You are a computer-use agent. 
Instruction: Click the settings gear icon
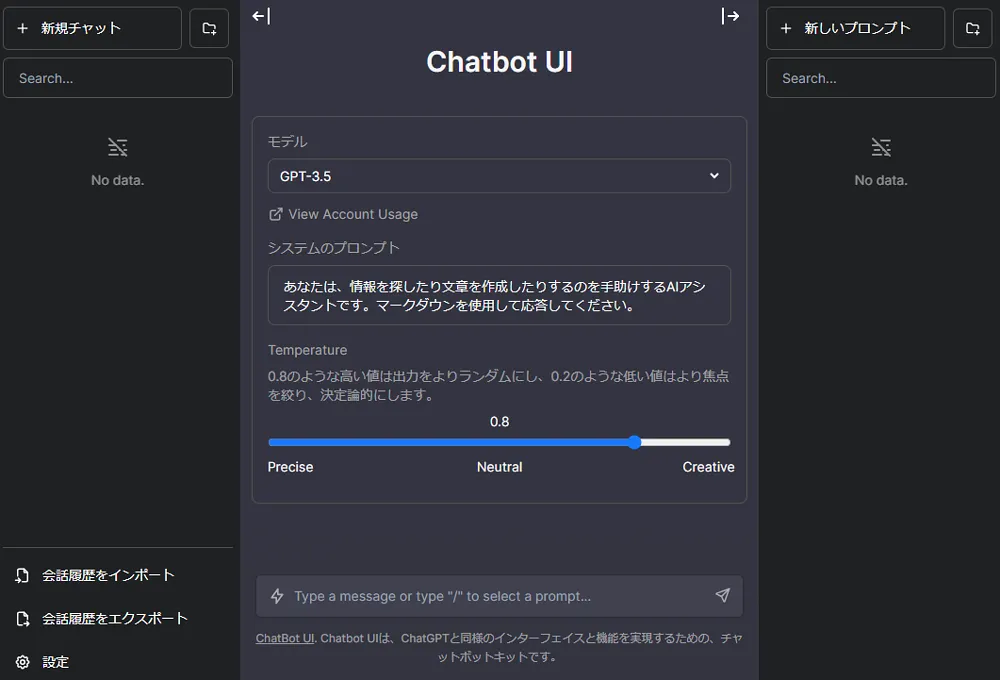[22, 662]
